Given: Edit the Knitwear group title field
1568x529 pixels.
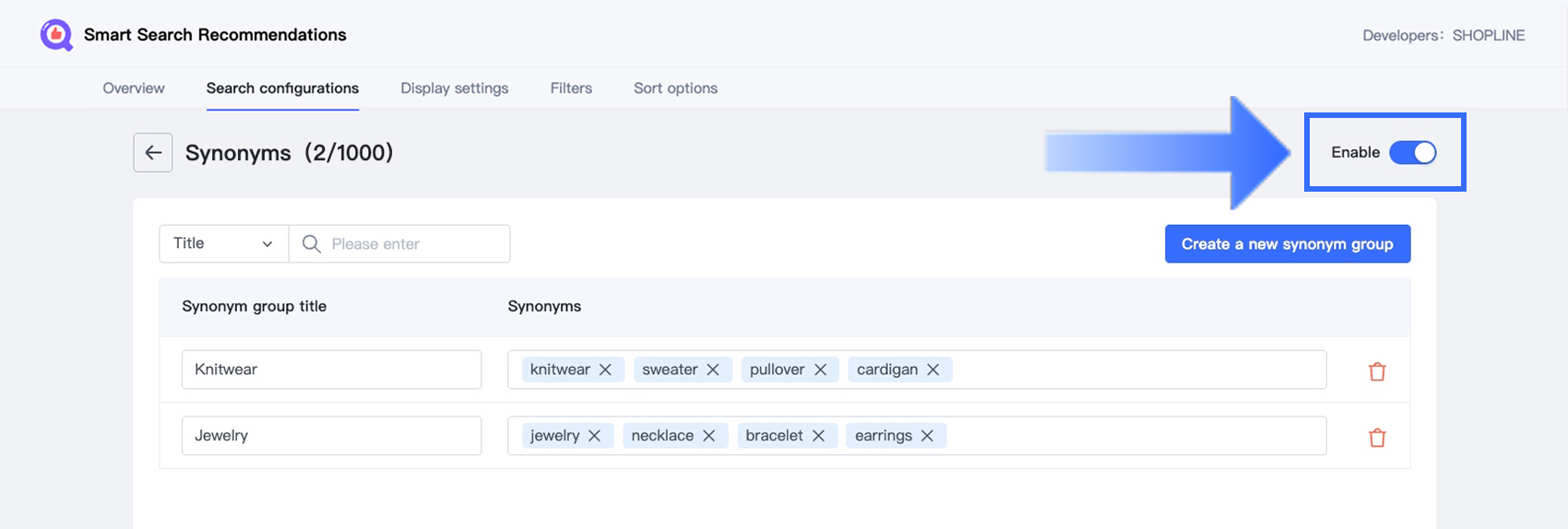Looking at the screenshot, I should (331, 370).
